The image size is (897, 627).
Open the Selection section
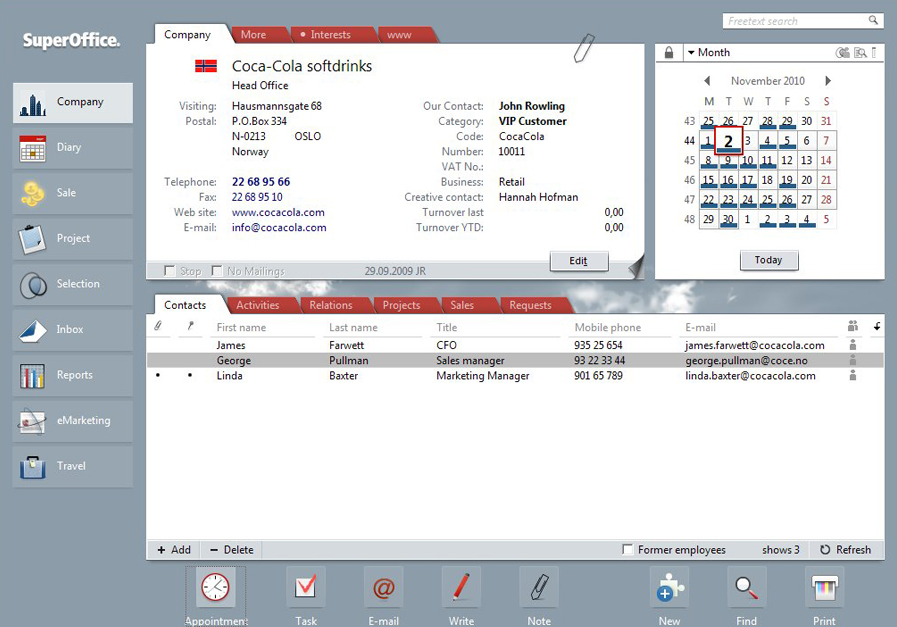pyautogui.click(x=73, y=284)
